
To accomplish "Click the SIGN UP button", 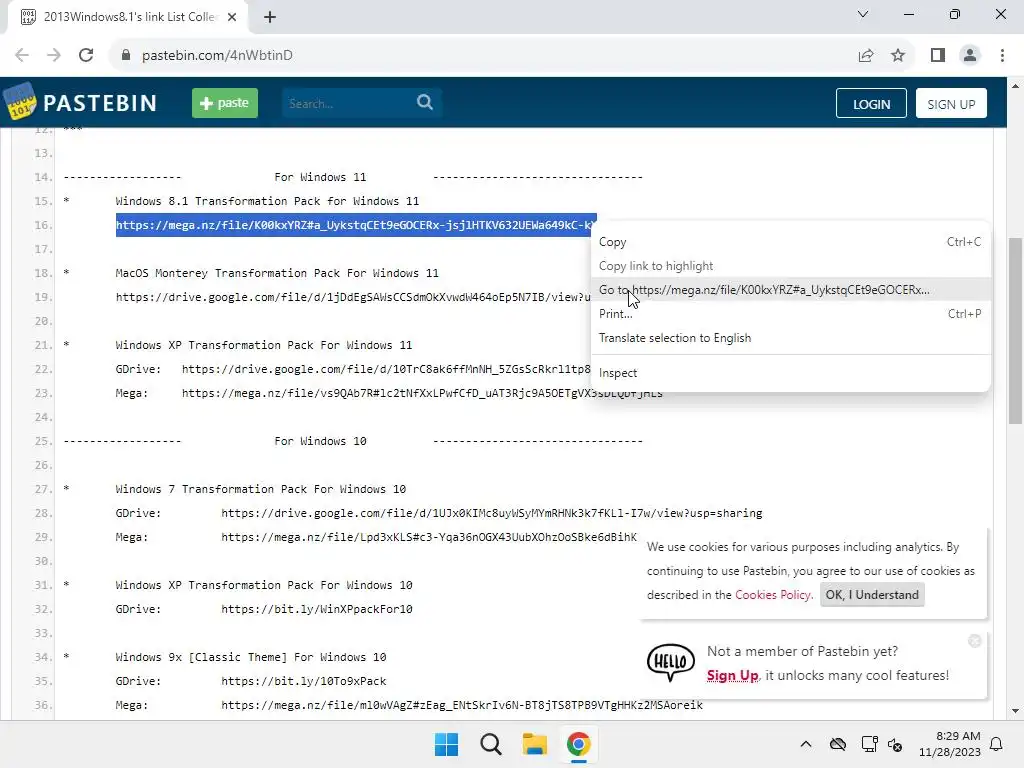I will click(x=951, y=104).
